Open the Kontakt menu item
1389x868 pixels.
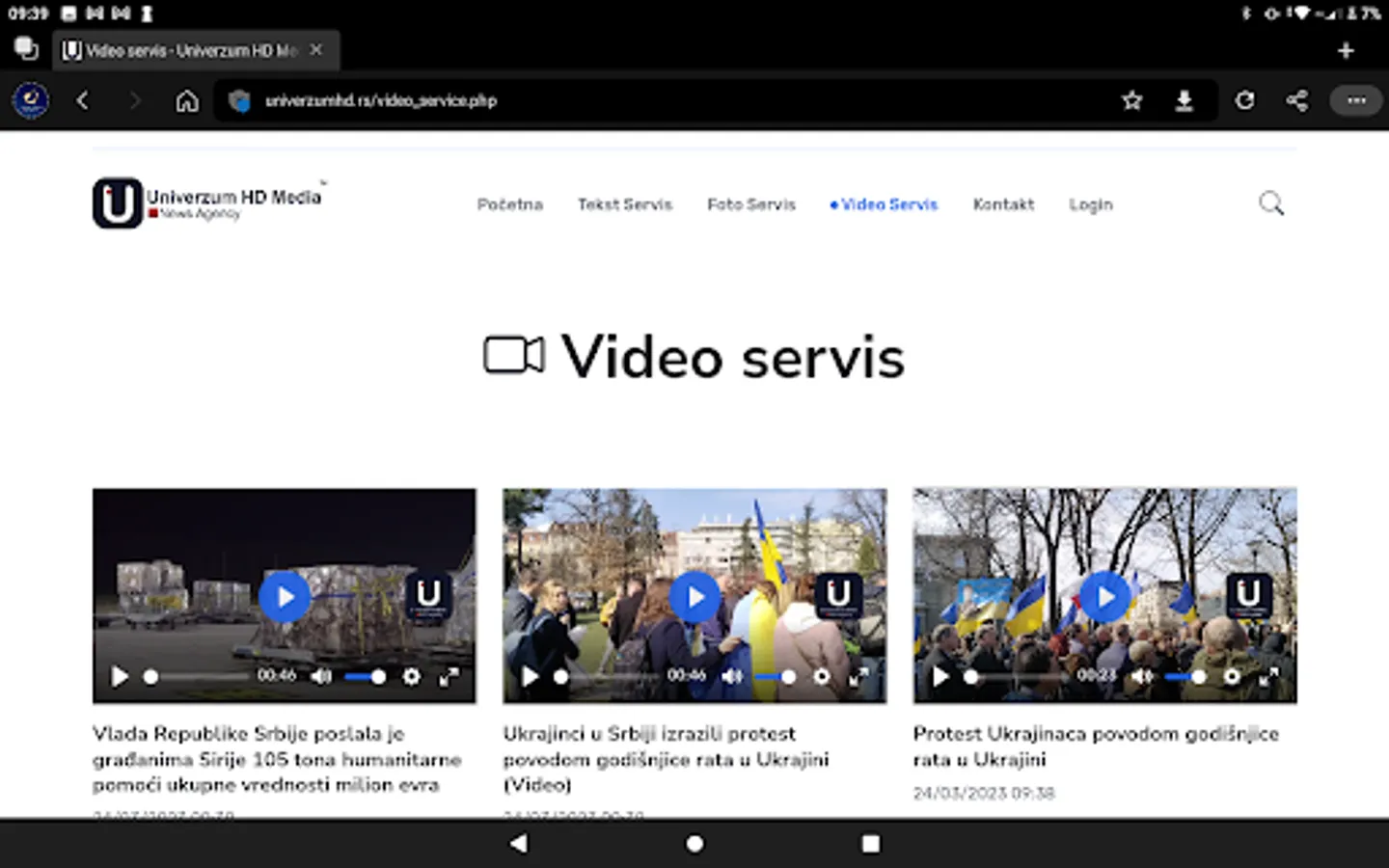[1003, 204]
